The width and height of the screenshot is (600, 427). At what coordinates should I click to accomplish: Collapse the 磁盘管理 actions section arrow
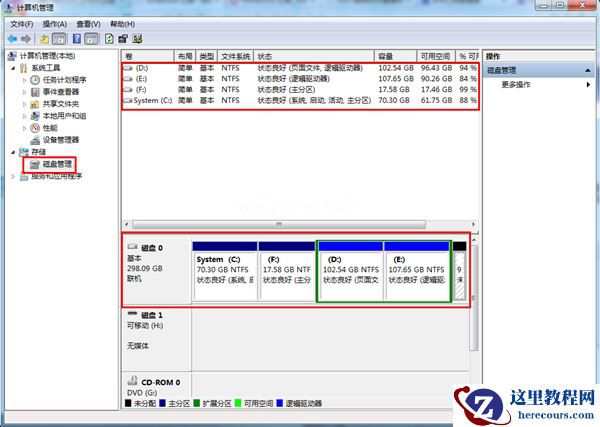tap(588, 70)
